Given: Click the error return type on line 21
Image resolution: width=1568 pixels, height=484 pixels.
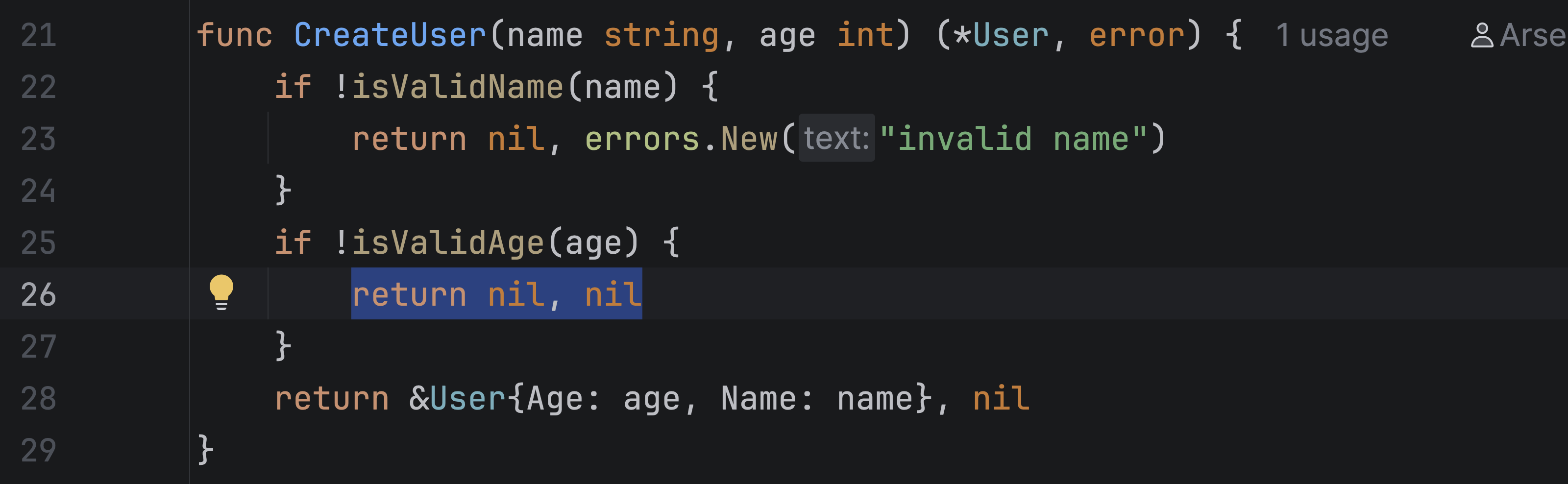Looking at the screenshot, I should click(1137, 35).
